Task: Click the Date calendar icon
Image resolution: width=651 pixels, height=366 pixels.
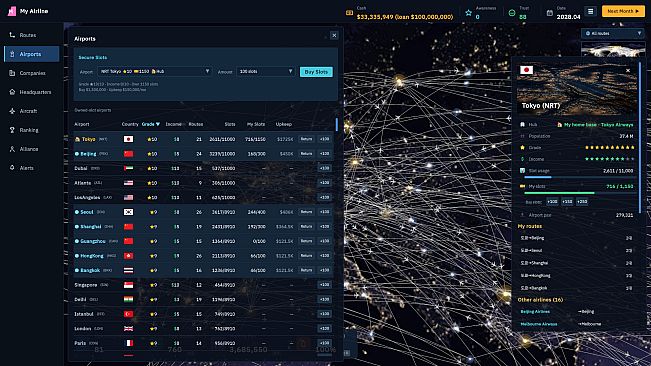Action: 550,13
